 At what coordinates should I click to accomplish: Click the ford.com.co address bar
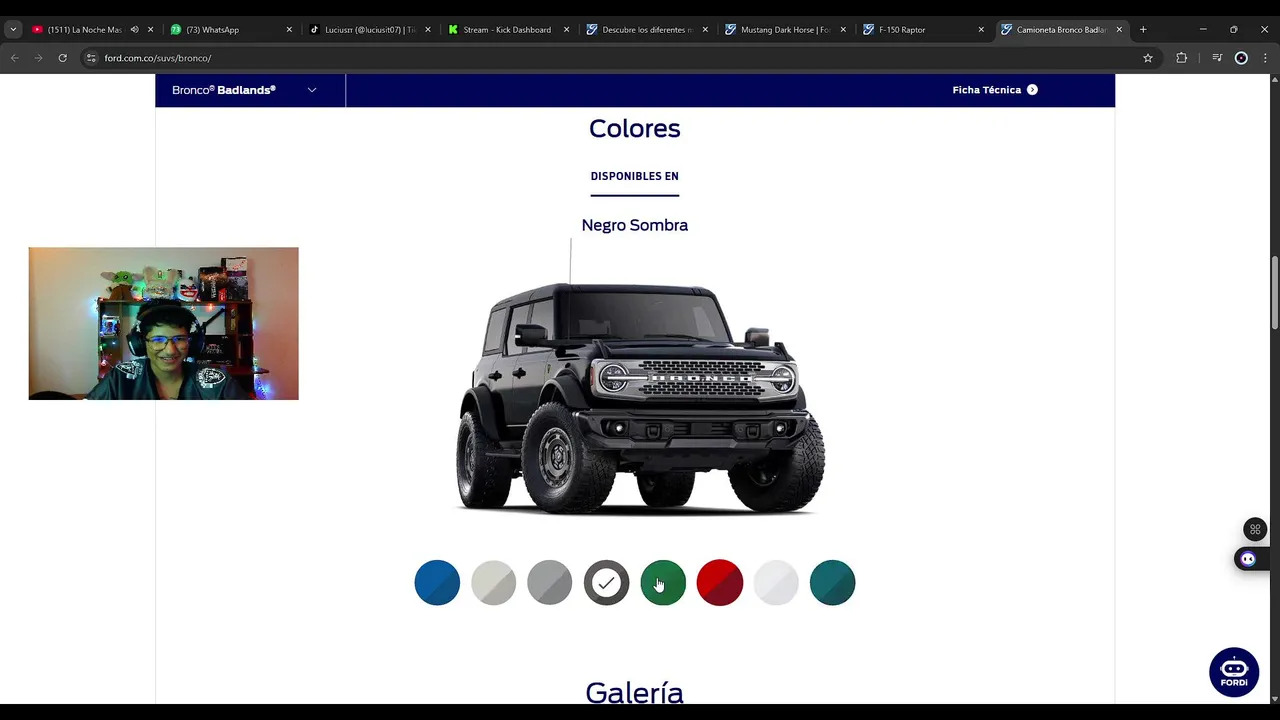620,58
